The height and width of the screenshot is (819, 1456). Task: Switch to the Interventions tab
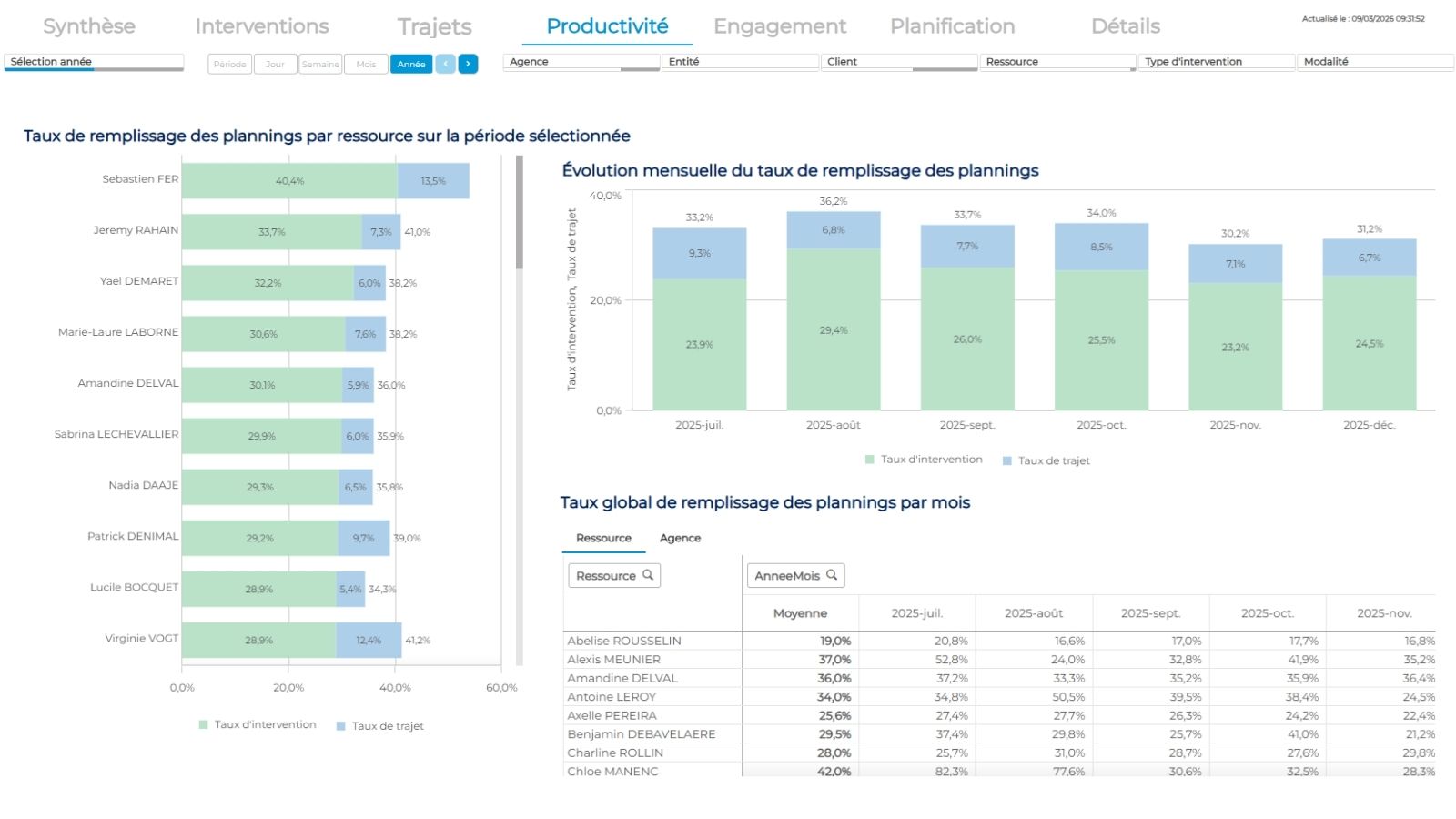point(262,26)
